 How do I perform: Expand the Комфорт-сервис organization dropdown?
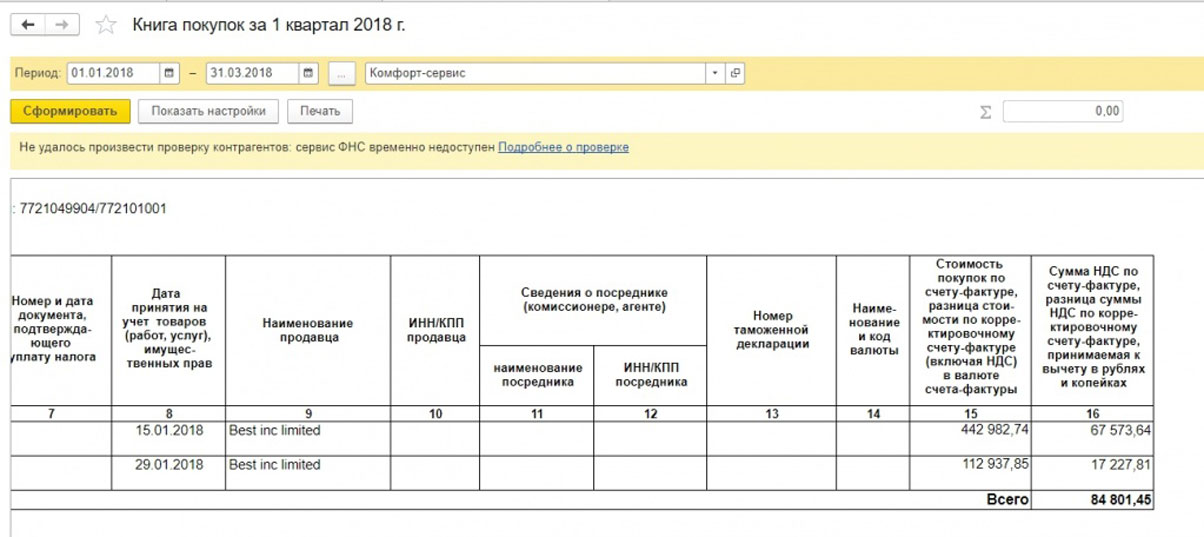click(715, 73)
